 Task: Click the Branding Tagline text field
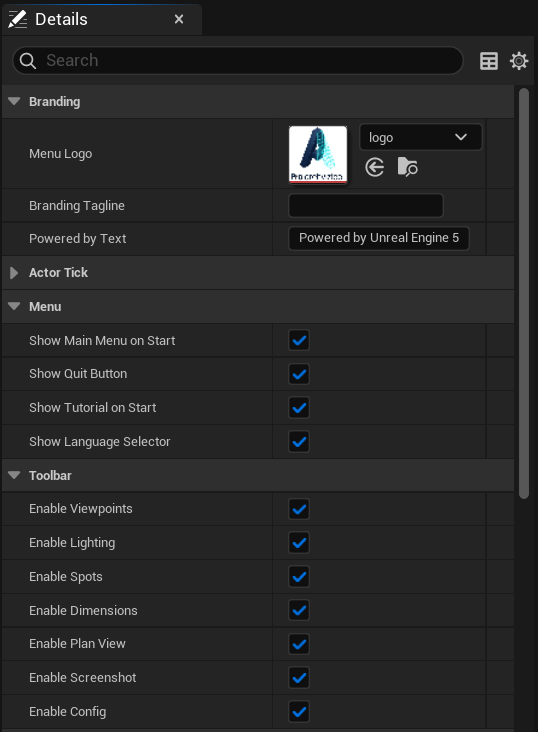366,205
